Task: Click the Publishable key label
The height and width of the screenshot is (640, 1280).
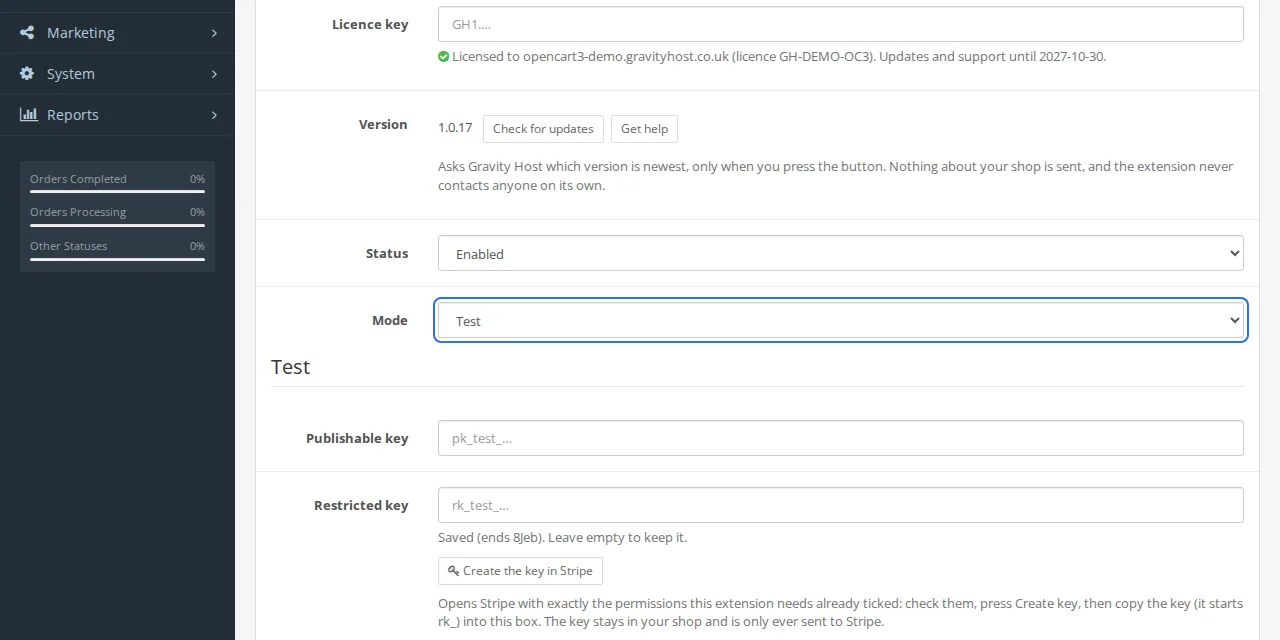Action: (357, 438)
